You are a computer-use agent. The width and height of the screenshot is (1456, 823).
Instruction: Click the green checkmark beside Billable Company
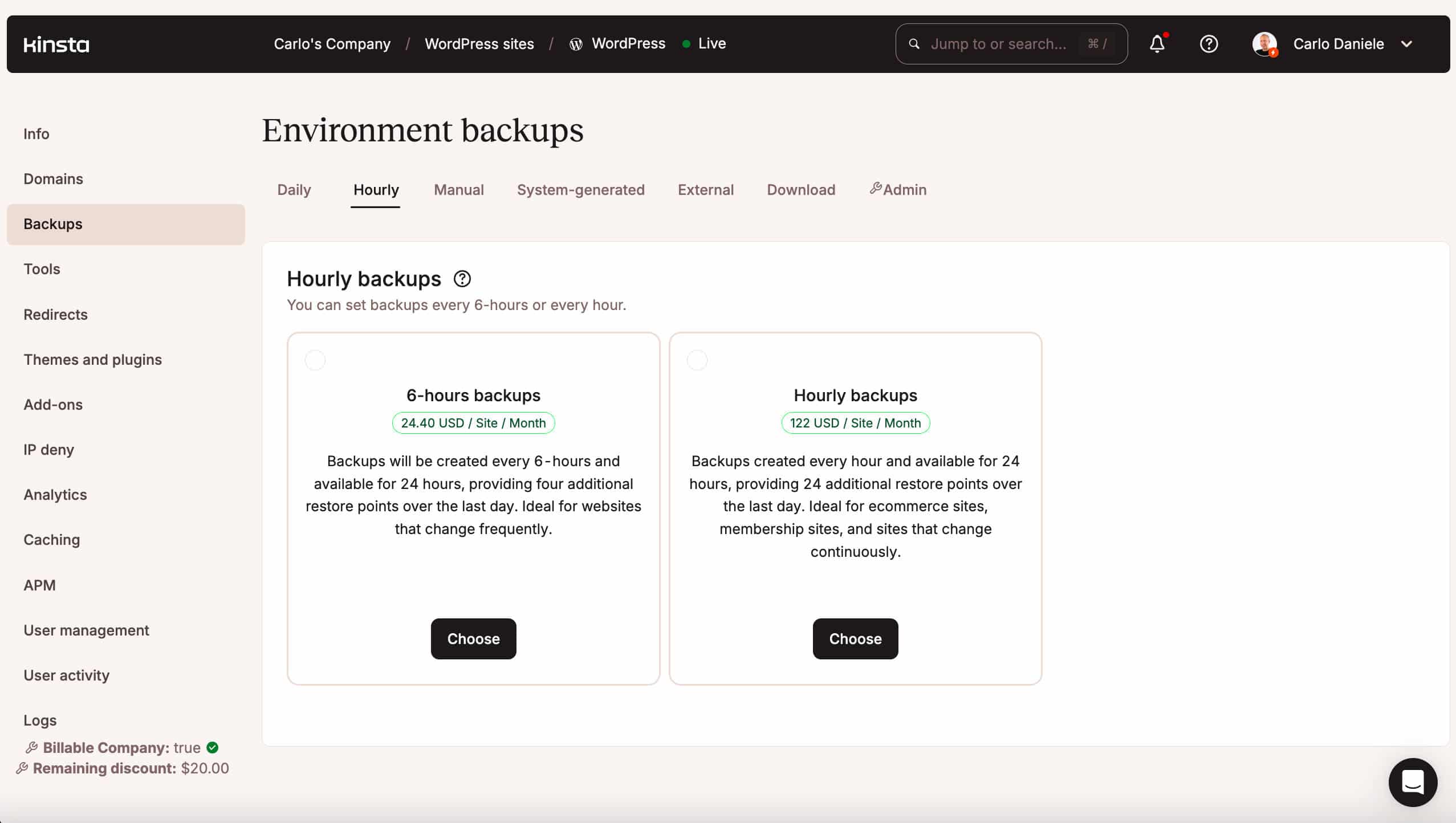[212, 748]
